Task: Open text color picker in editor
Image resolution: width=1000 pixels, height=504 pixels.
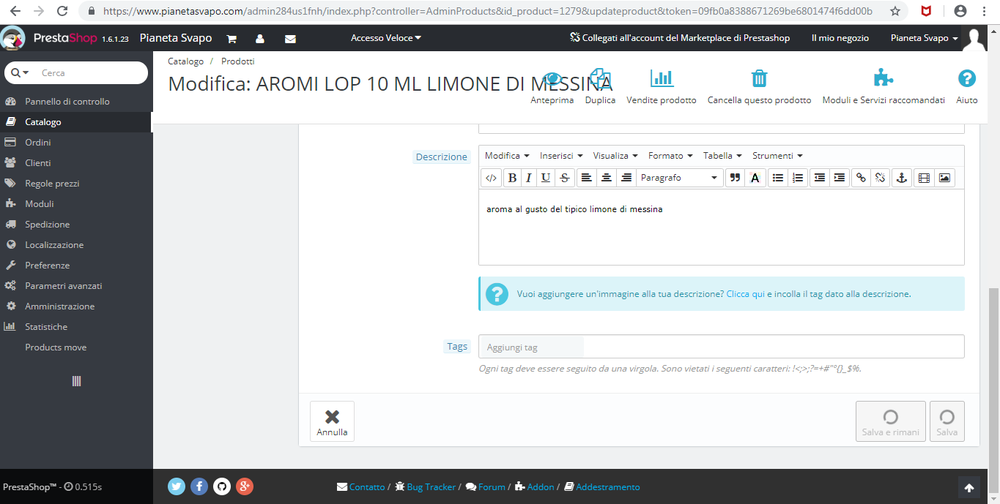Action: 754,178
